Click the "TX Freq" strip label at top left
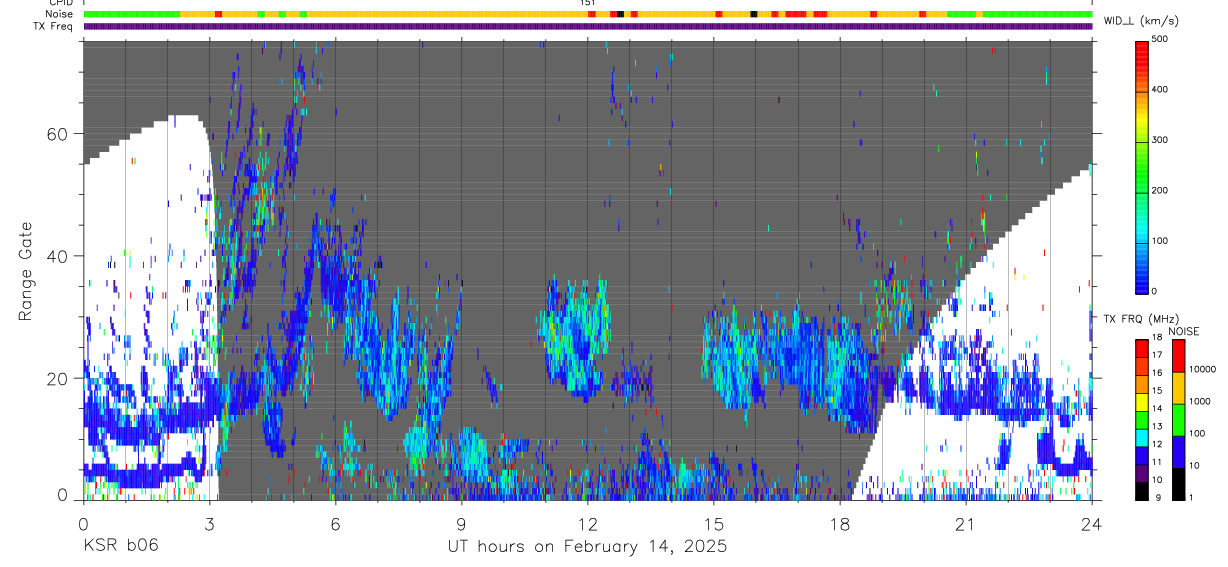The width and height of the screenshot is (1228, 567). pyautogui.click(x=53, y=26)
